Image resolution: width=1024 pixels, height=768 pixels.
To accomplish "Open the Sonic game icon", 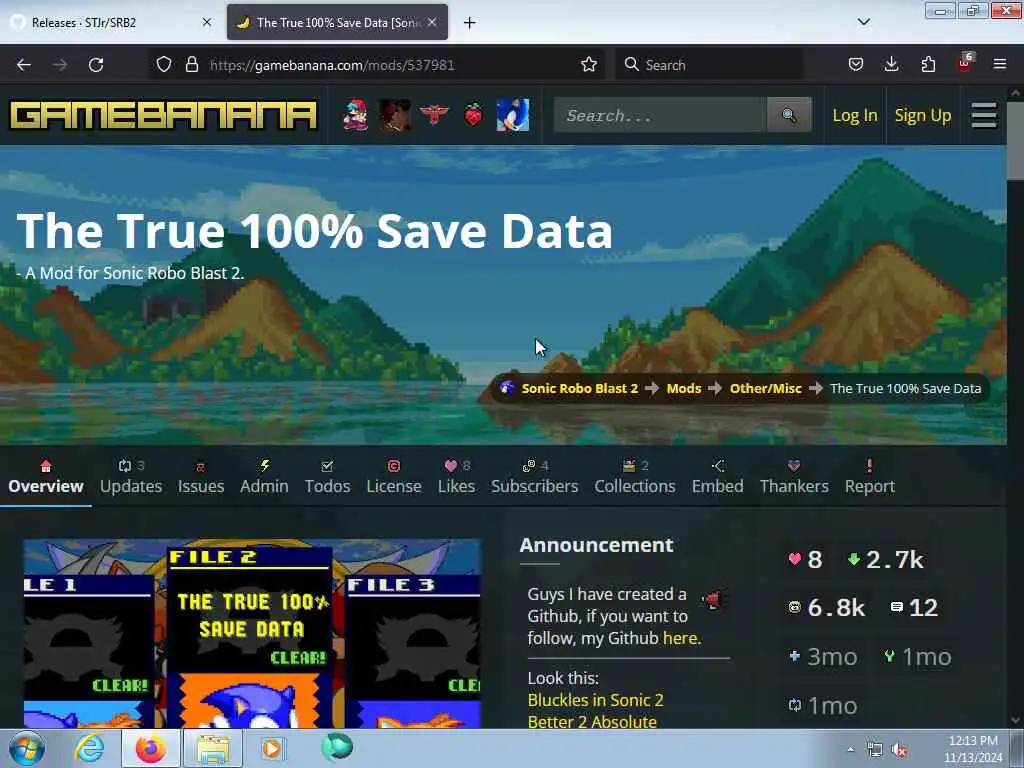I will 513,116.
